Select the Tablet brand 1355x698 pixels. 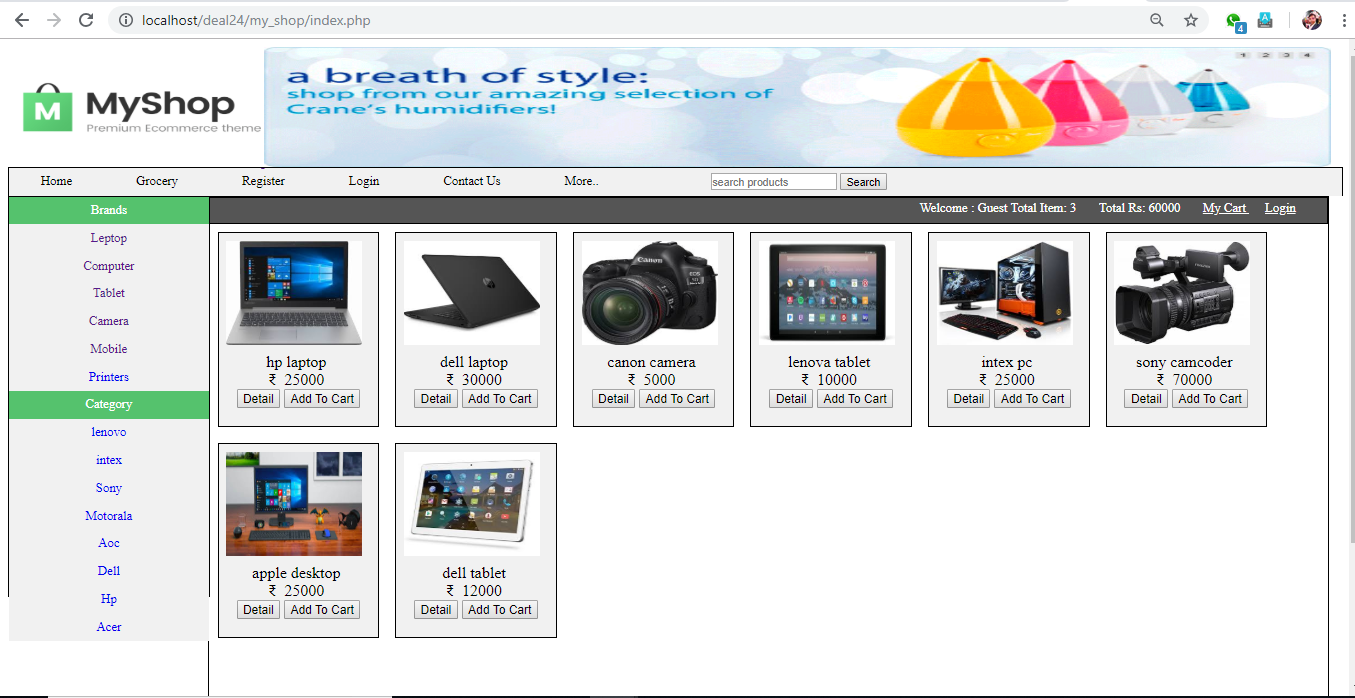click(109, 293)
